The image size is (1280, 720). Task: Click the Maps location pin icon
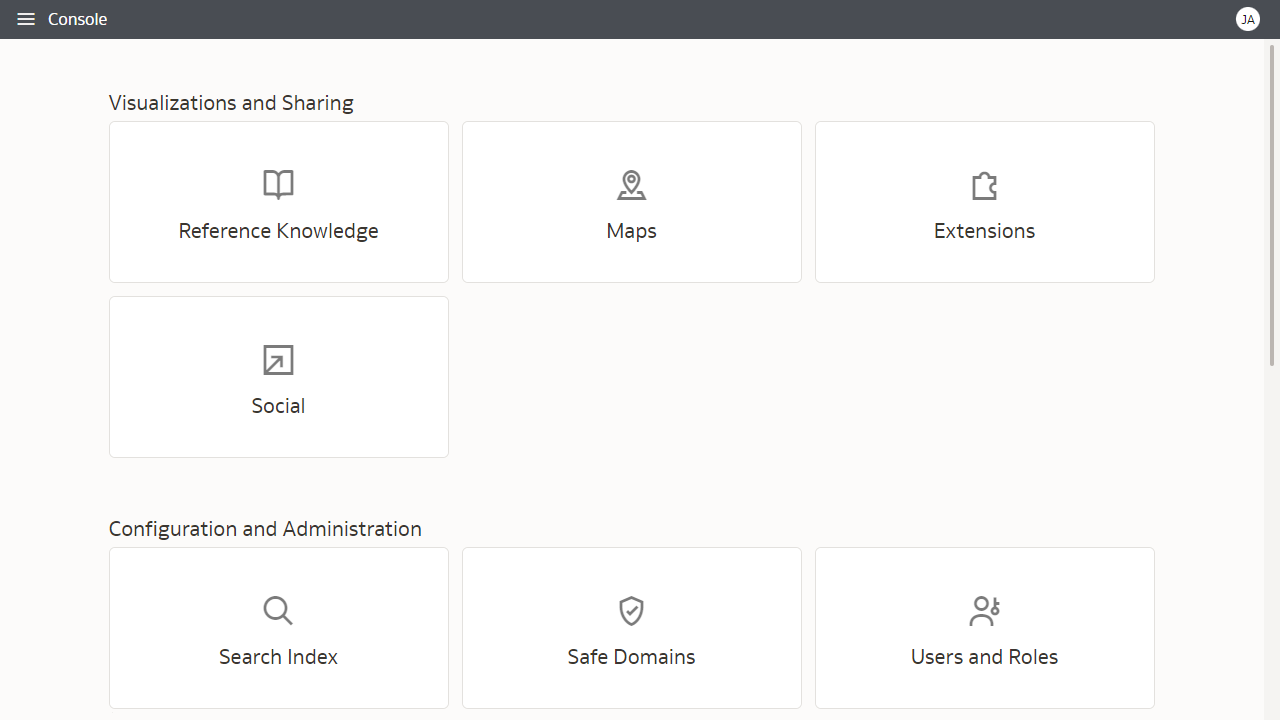click(x=631, y=184)
